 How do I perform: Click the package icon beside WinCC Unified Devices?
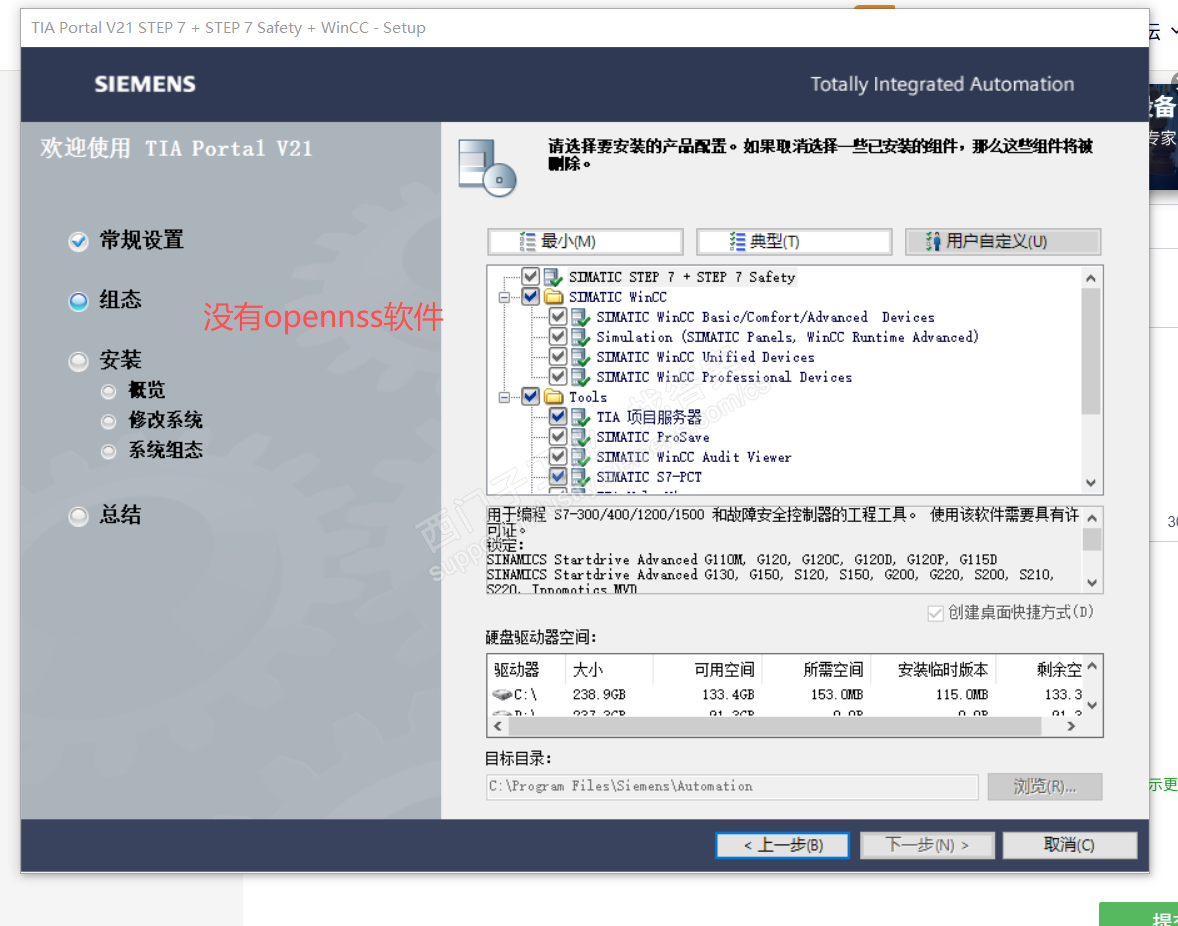click(581, 357)
